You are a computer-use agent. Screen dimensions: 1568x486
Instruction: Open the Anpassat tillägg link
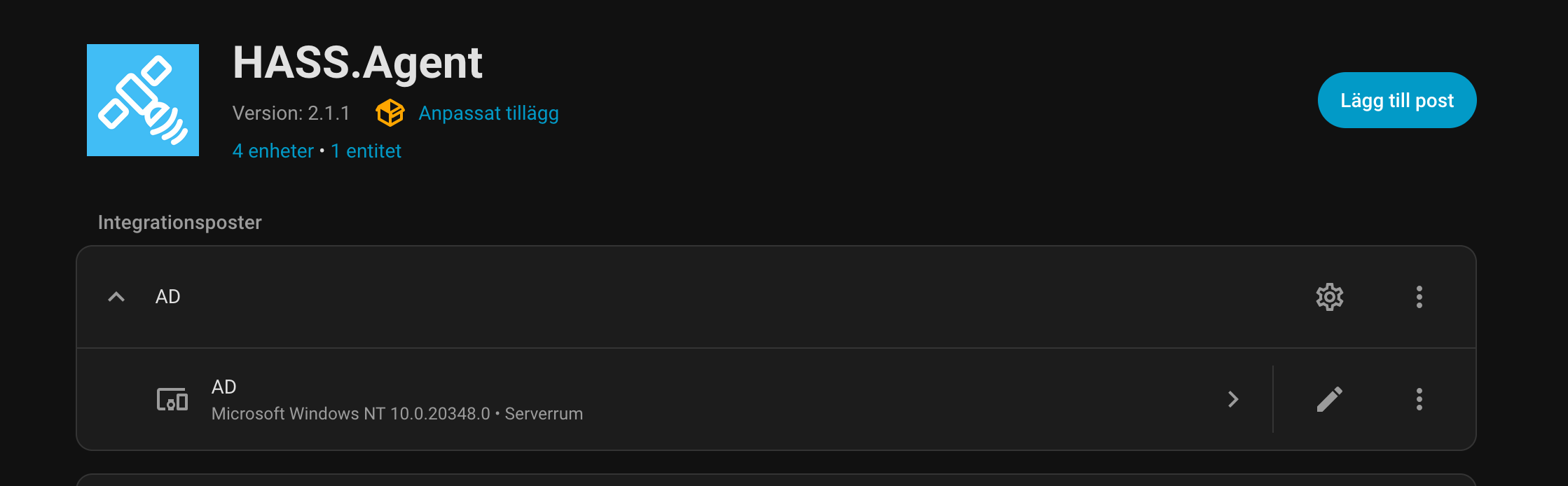488,113
